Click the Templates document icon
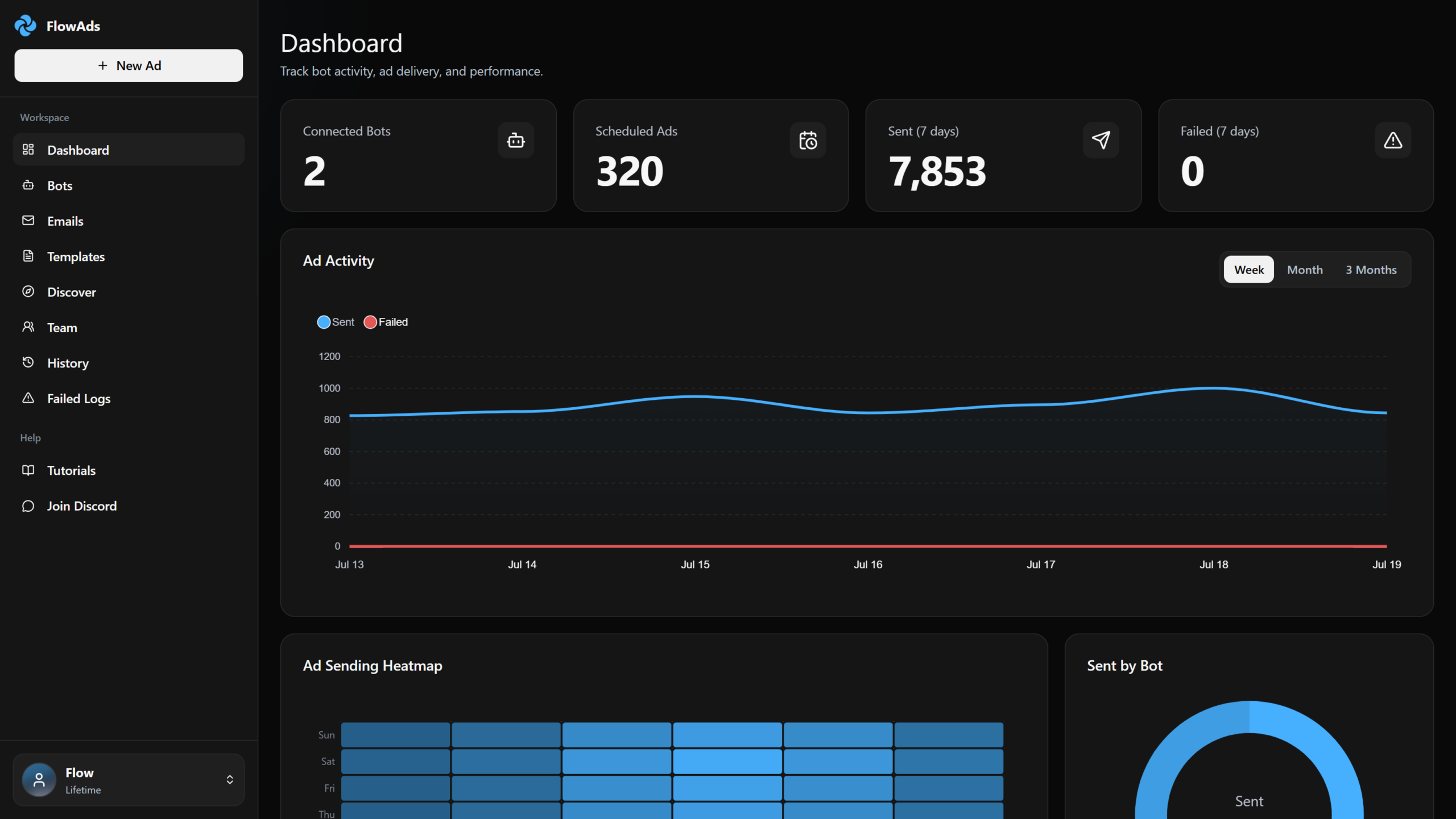Image resolution: width=1456 pixels, height=819 pixels. (28, 256)
